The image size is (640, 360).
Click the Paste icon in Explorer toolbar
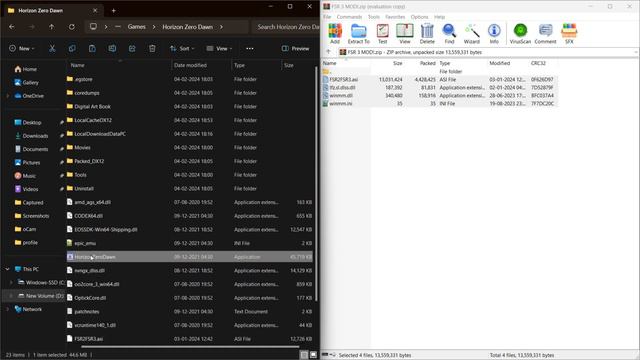(x=92, y=49)
